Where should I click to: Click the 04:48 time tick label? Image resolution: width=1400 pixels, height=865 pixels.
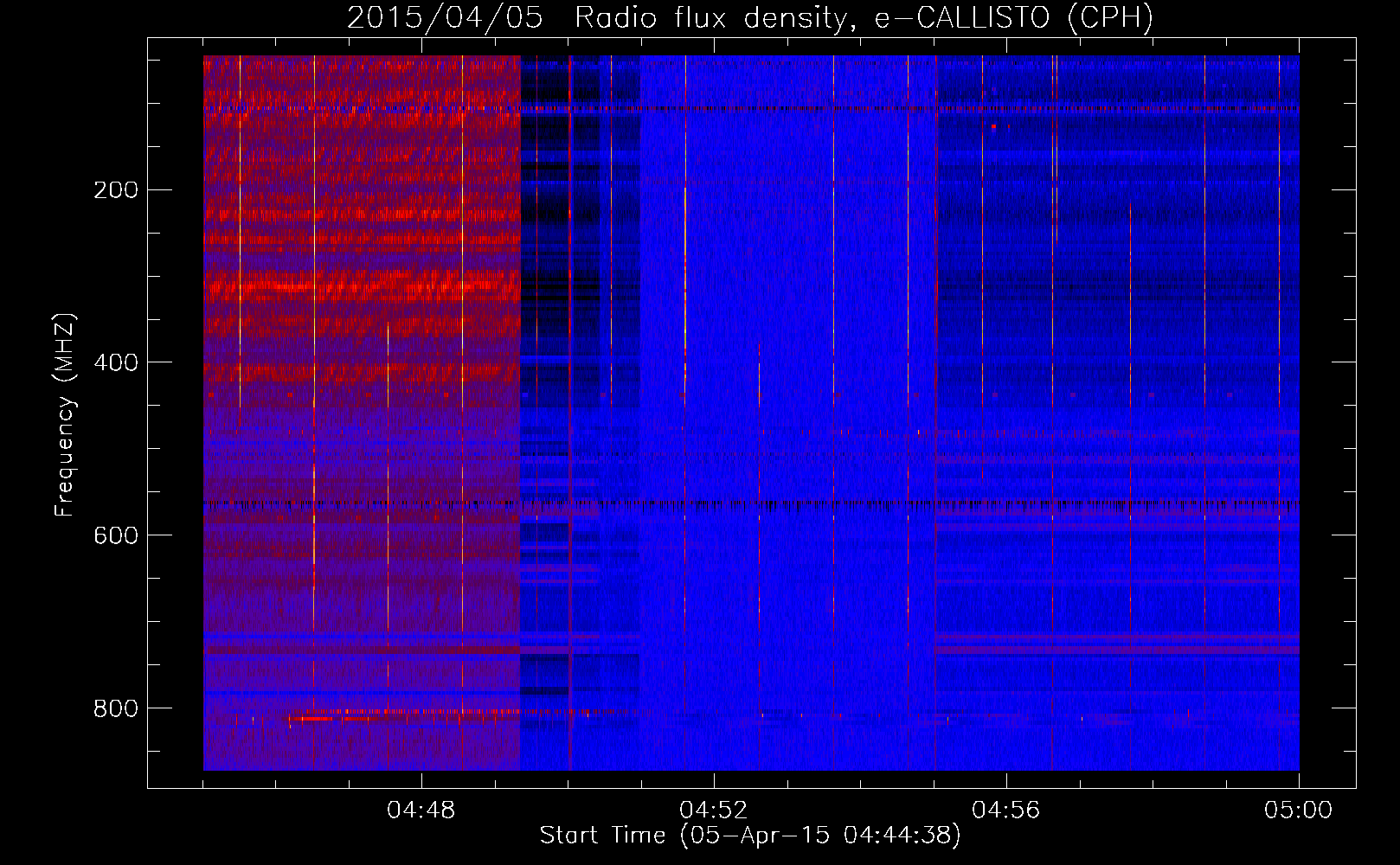click(421, 811)
